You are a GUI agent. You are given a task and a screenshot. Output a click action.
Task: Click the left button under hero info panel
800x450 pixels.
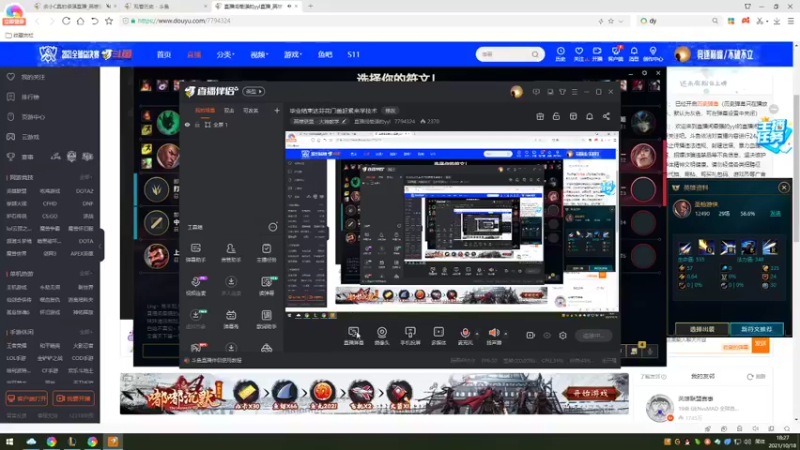coord(702,329)
